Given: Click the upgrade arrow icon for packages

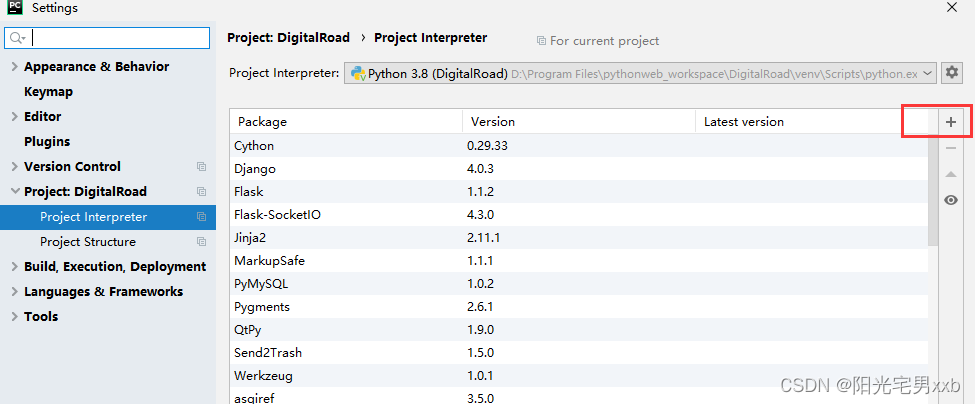Looking at the screenshot, I should [x=950, y=174].
